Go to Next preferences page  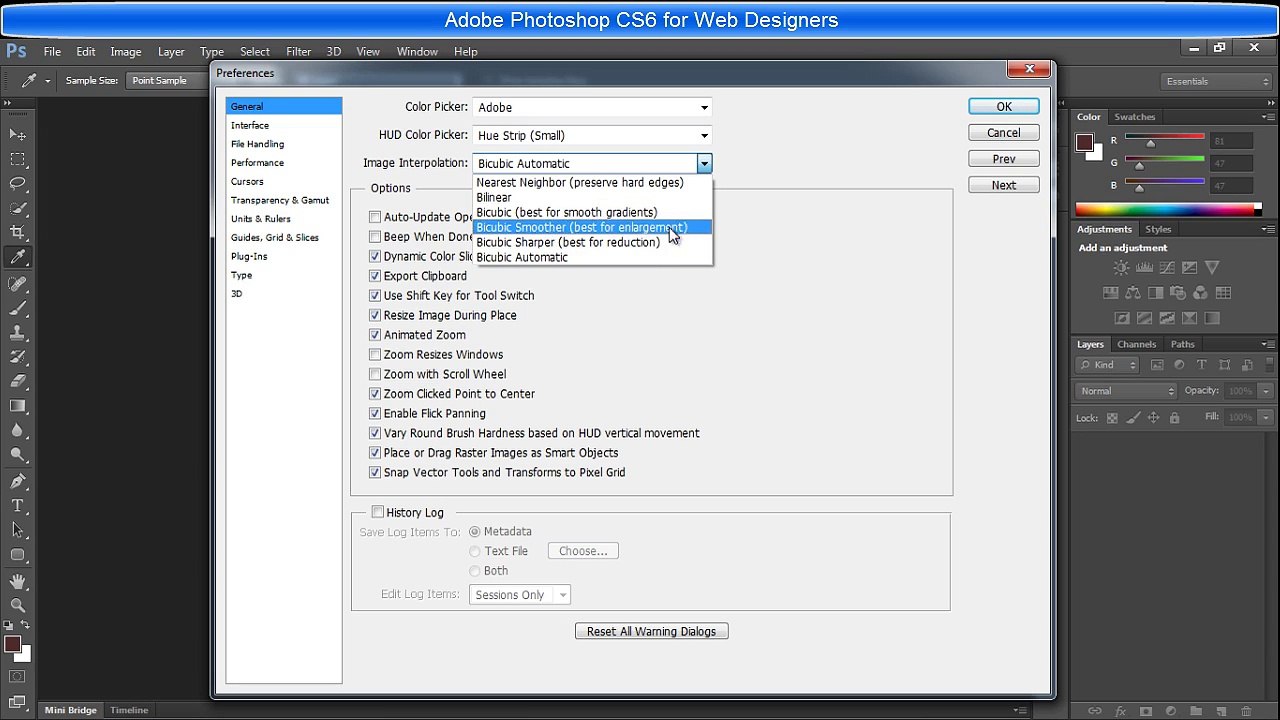point(1004,185)
